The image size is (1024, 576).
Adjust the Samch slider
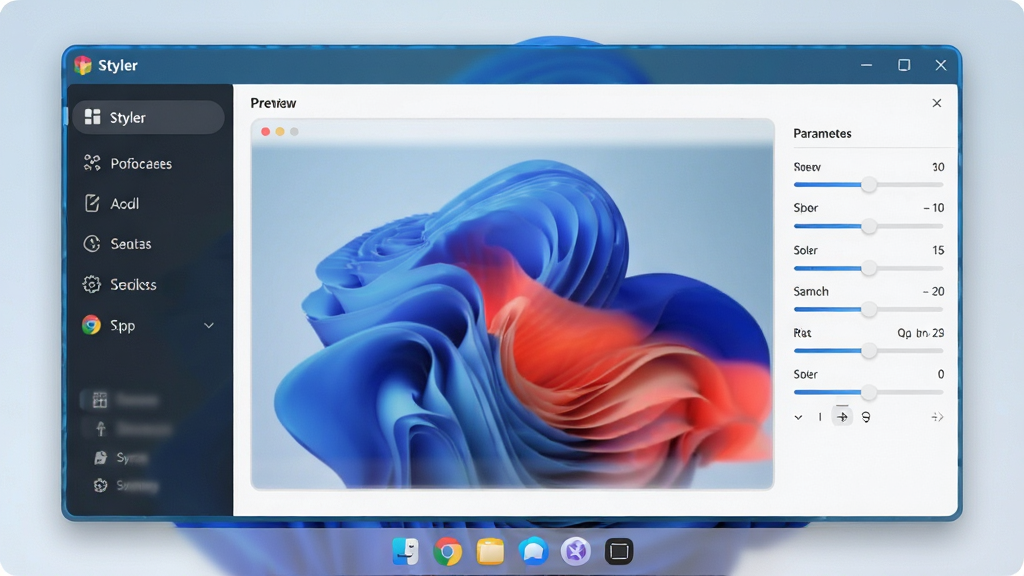tap(869, 310)
